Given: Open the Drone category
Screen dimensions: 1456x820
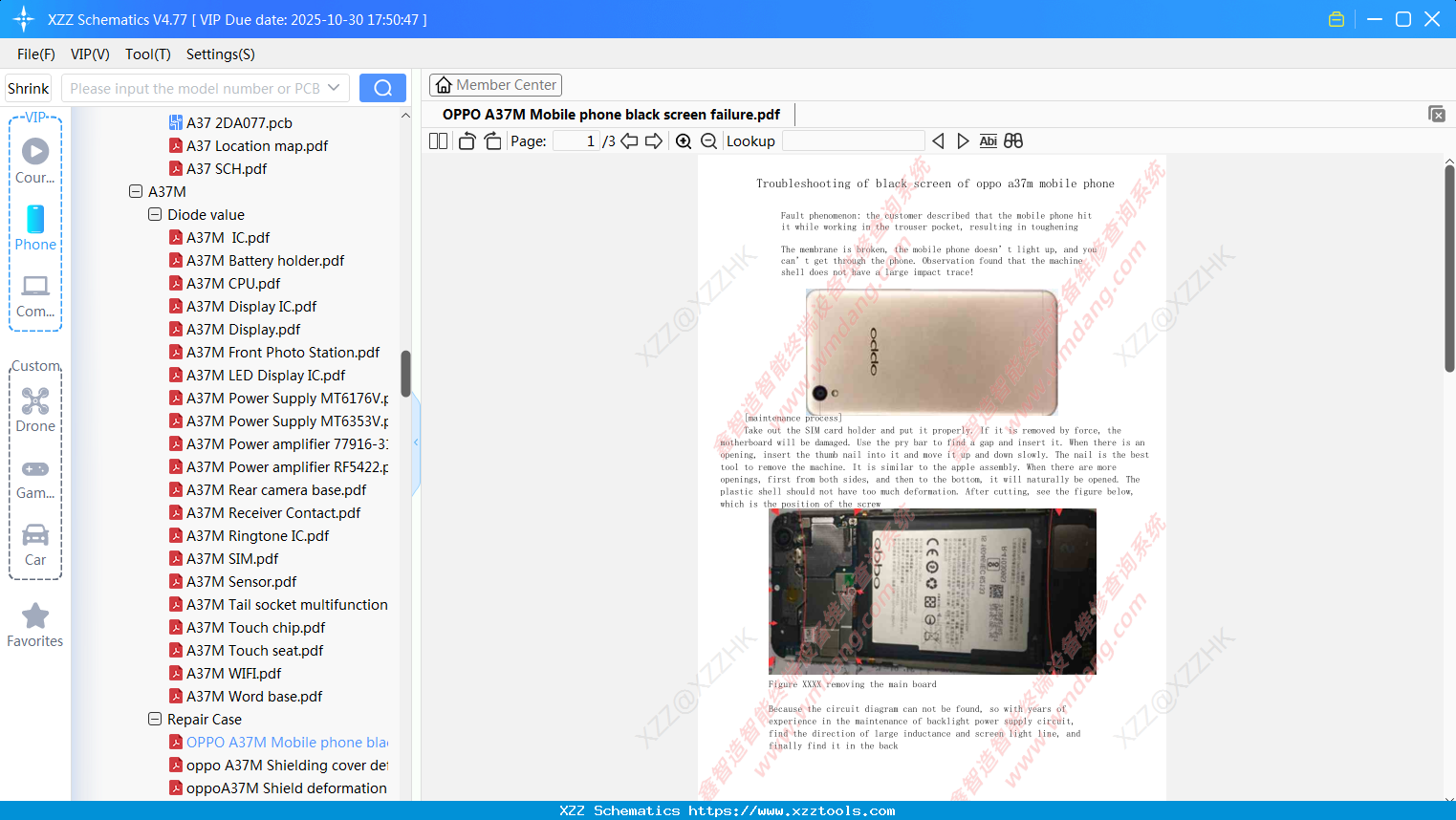Looking at the screenshot, I should 35,409.
